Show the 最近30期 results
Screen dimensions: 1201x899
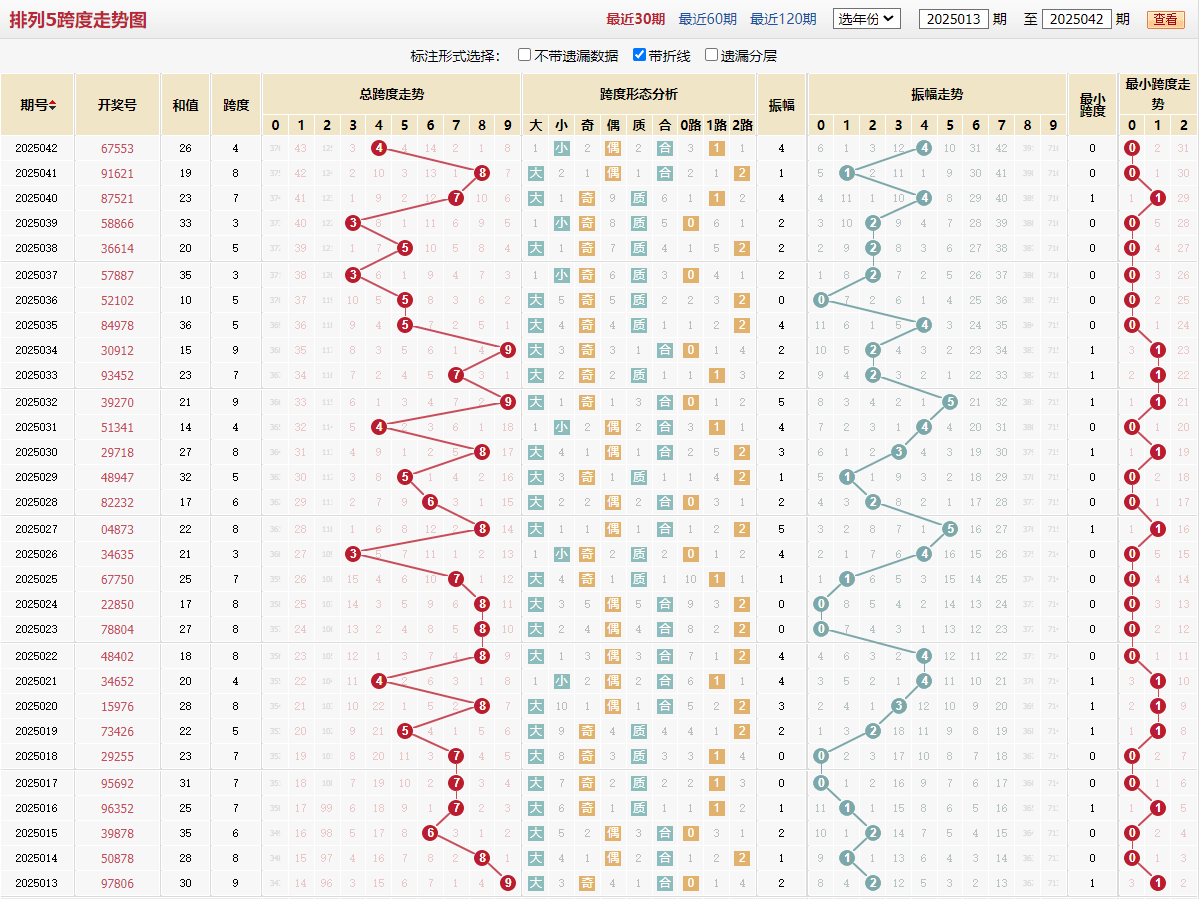(635, 19)
